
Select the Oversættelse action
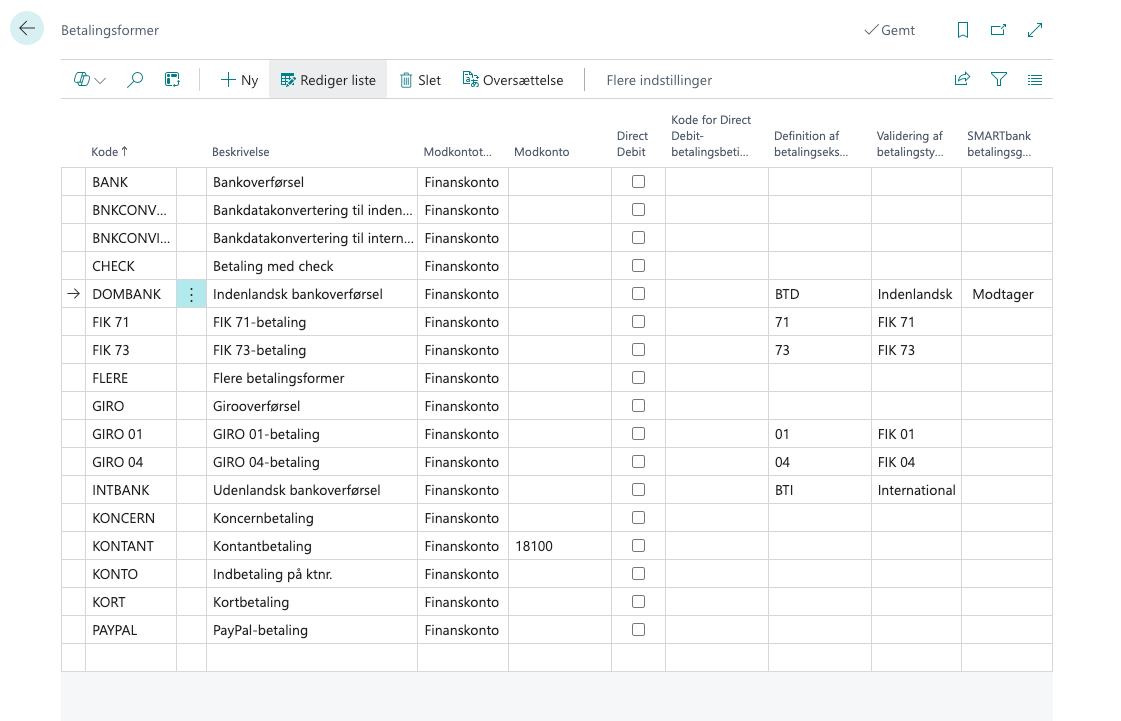513,80
